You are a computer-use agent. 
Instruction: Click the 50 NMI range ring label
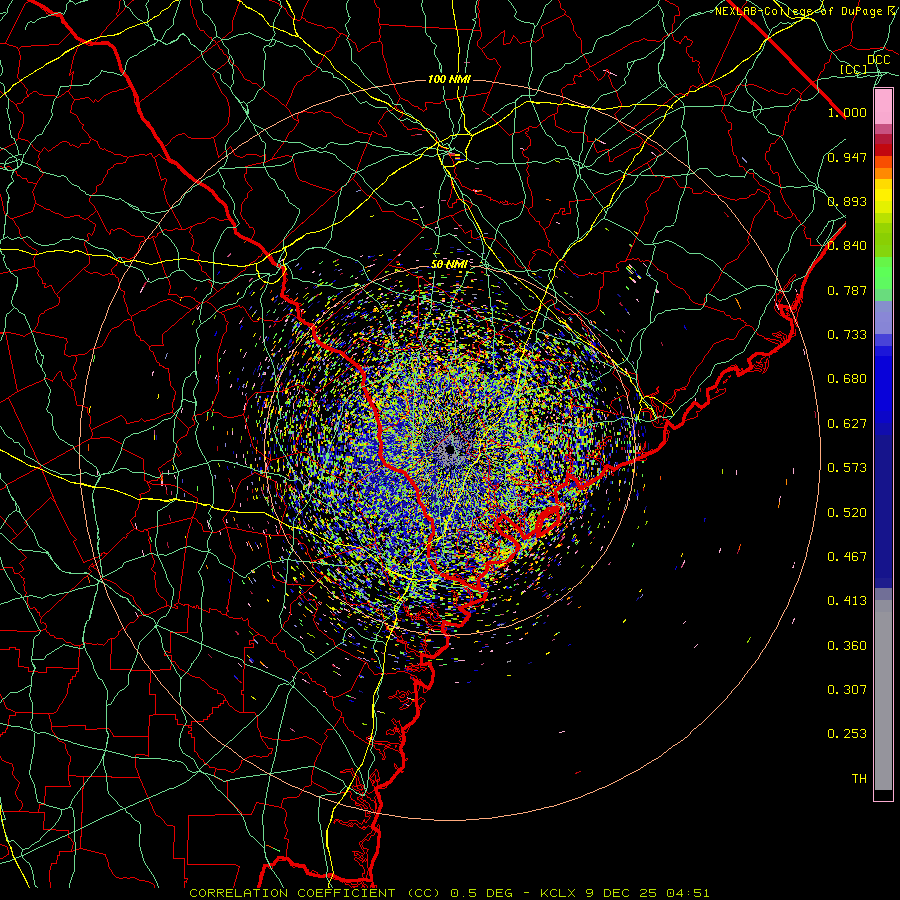(449, 265)
